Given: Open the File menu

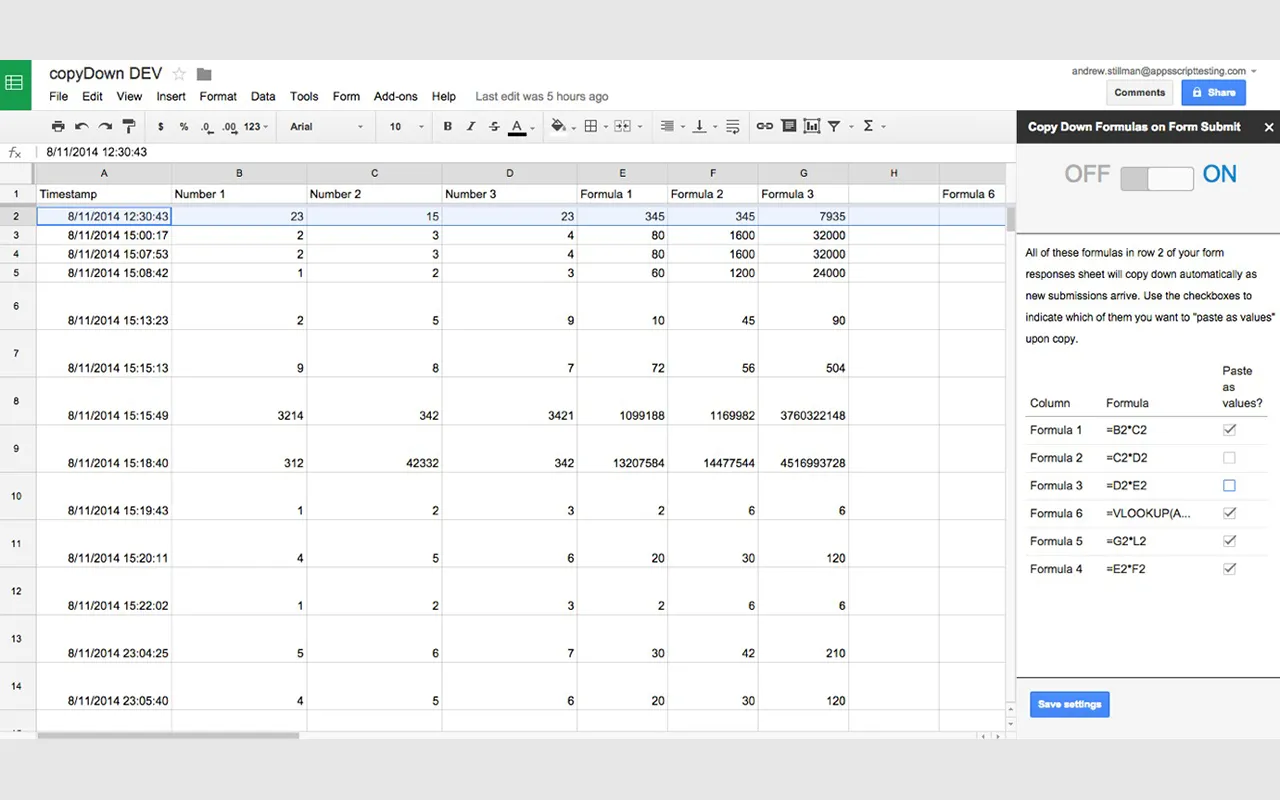Looking at the screenshot, I should pos(59,97).
